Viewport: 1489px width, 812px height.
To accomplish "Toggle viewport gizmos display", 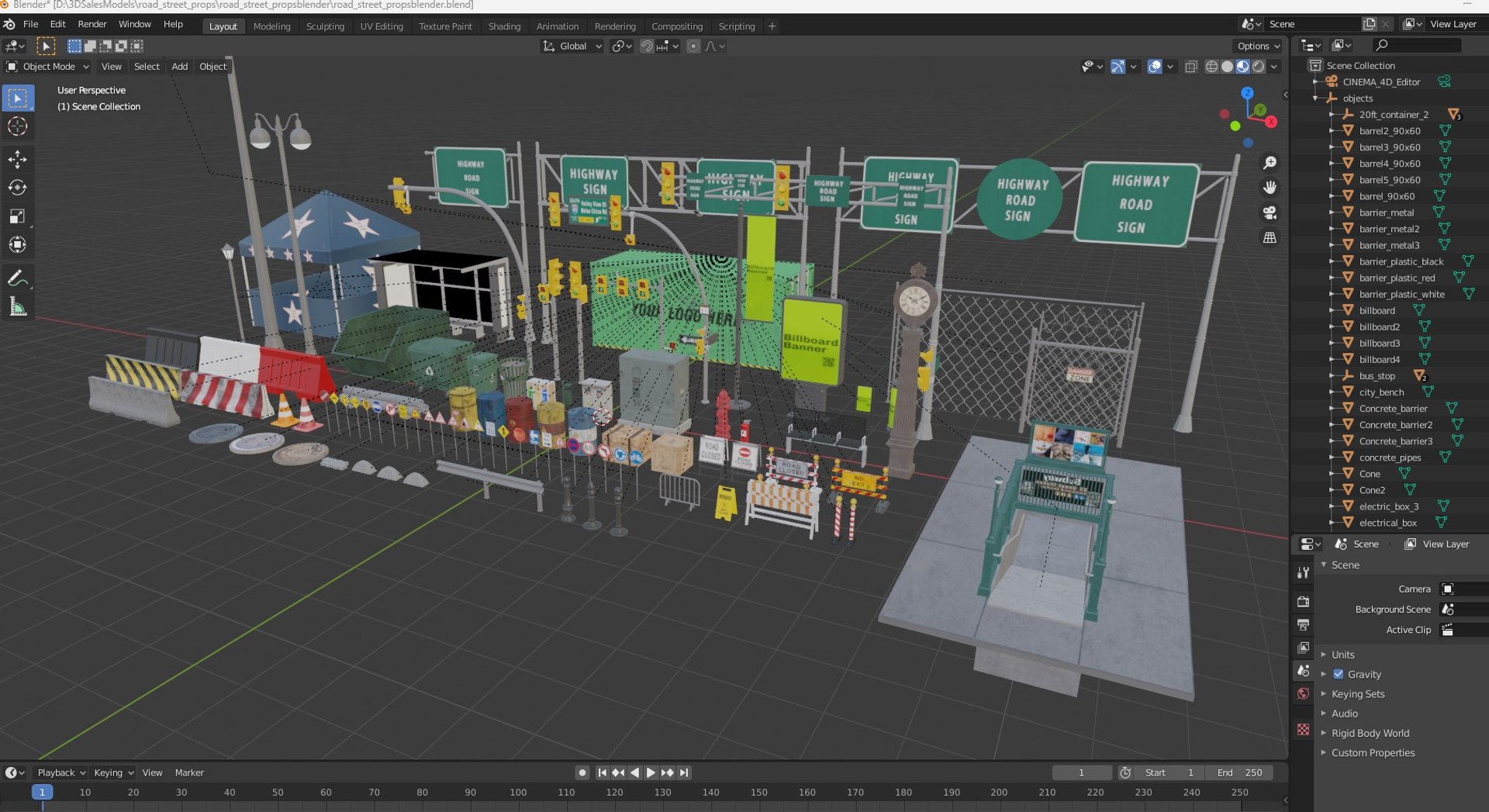I will (1118, 67).
